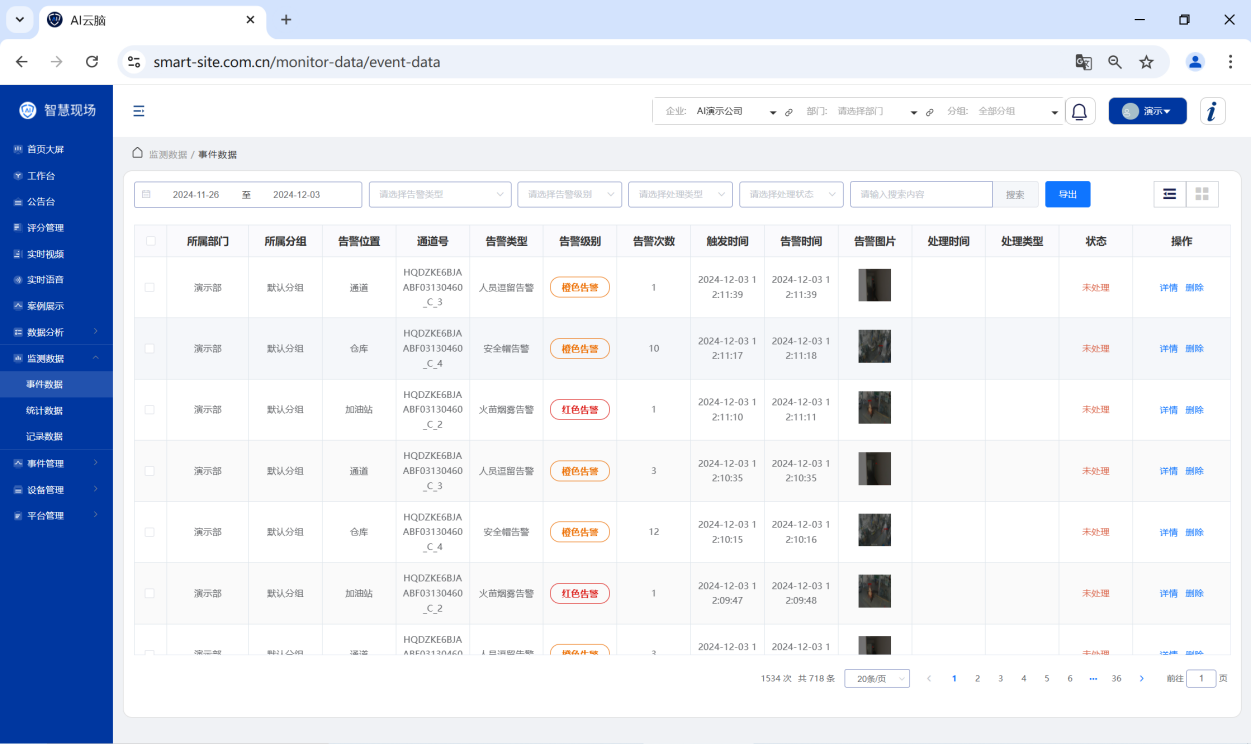Click the translate page icon
Image resolution: width=1251 pixels, height=744 pixels.
coord(1083,62)
